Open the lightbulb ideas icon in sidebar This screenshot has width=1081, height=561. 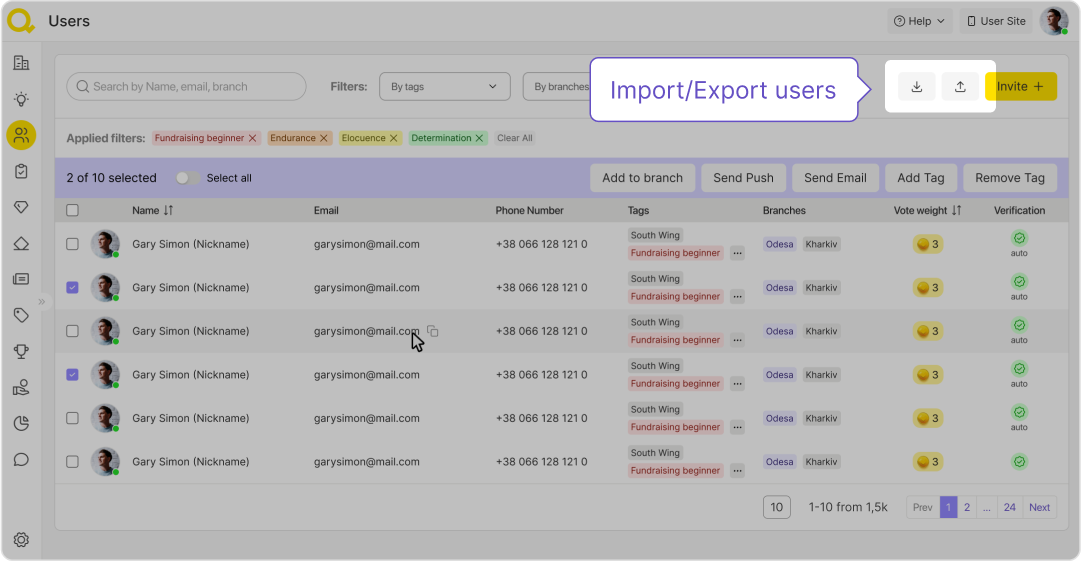click(21, 99)
